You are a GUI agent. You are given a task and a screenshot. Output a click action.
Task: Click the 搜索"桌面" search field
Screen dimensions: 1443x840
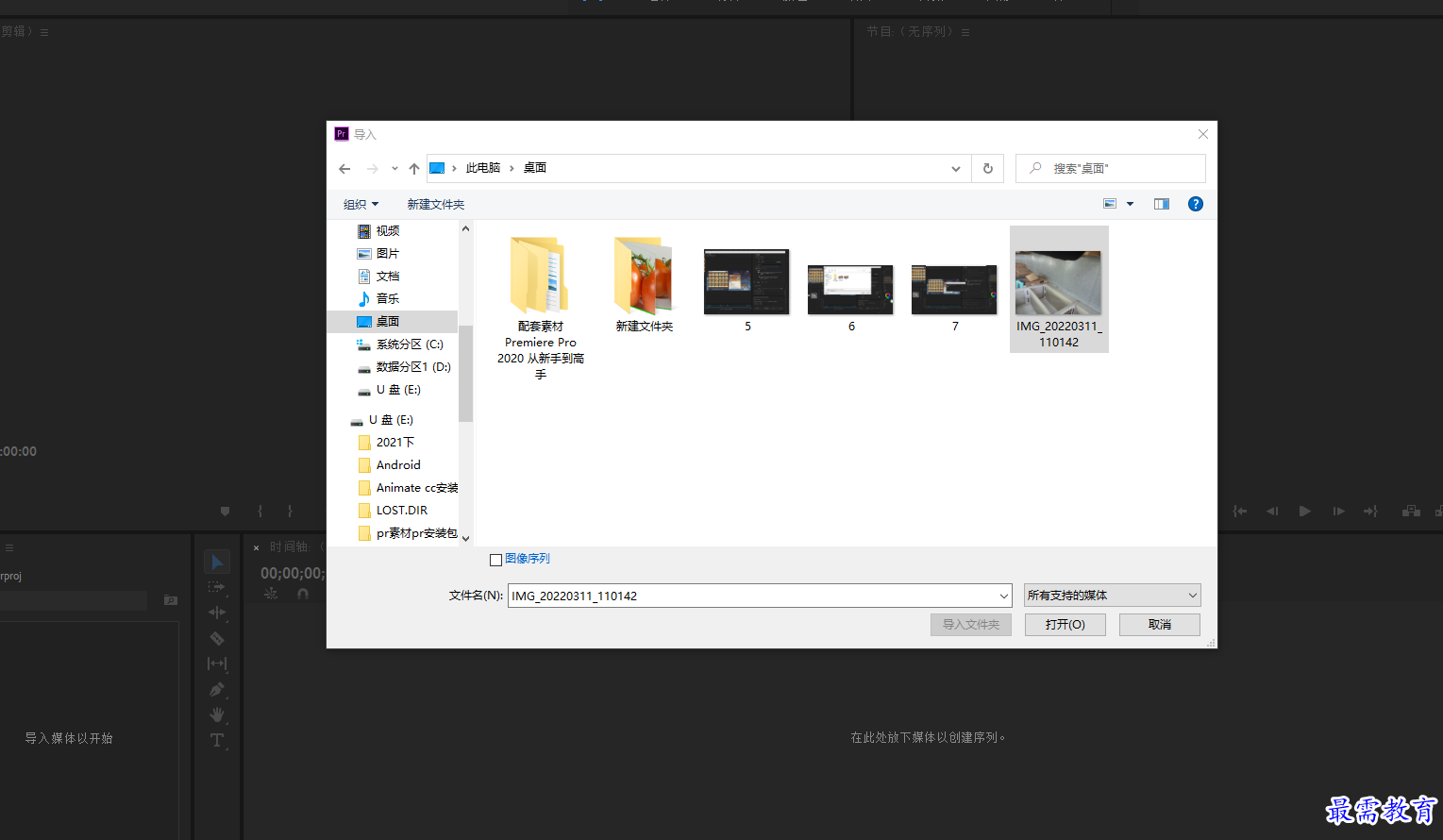point(1111,168)
